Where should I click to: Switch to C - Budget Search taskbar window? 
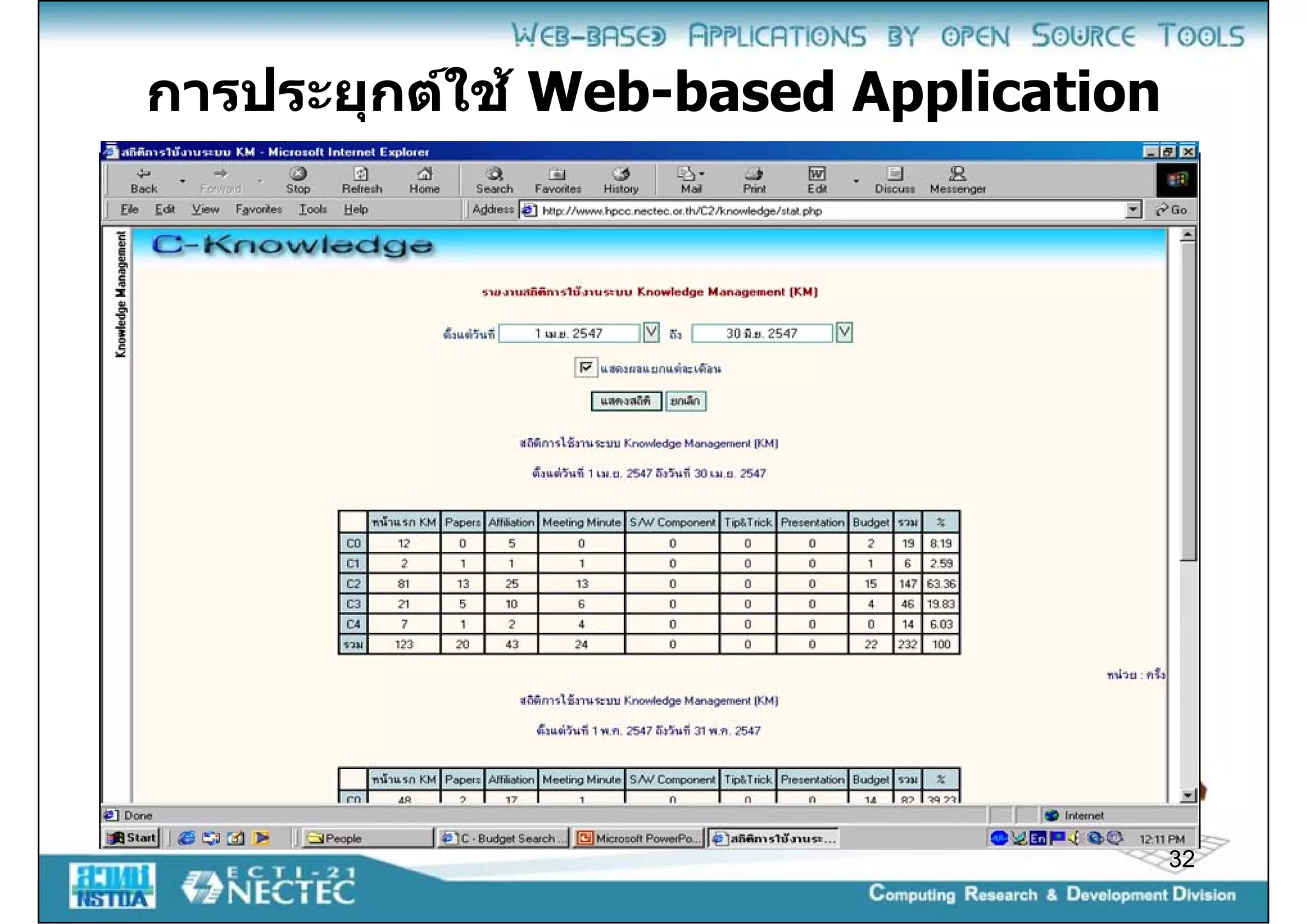[504, 838]
